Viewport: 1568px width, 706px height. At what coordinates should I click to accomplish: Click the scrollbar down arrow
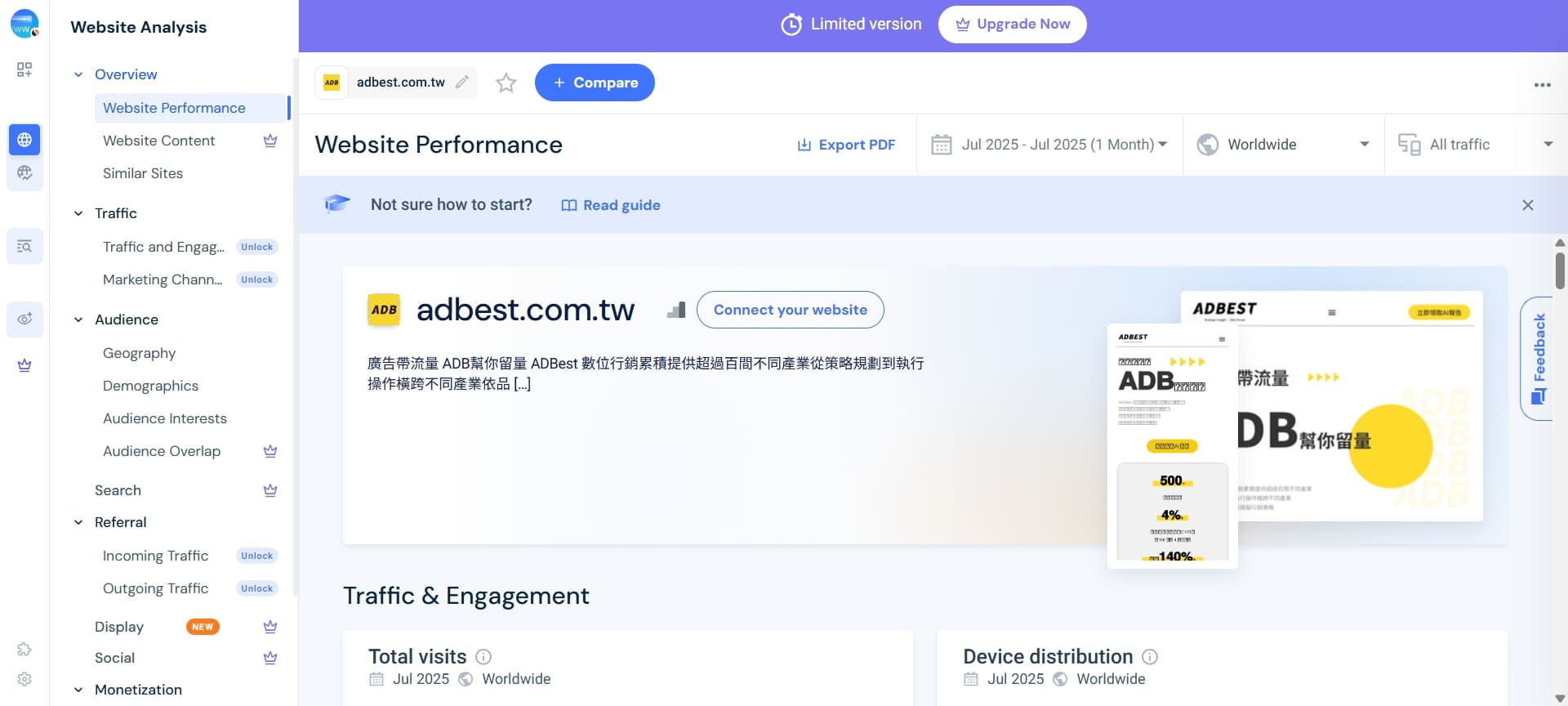click(x=1560, y=699)
